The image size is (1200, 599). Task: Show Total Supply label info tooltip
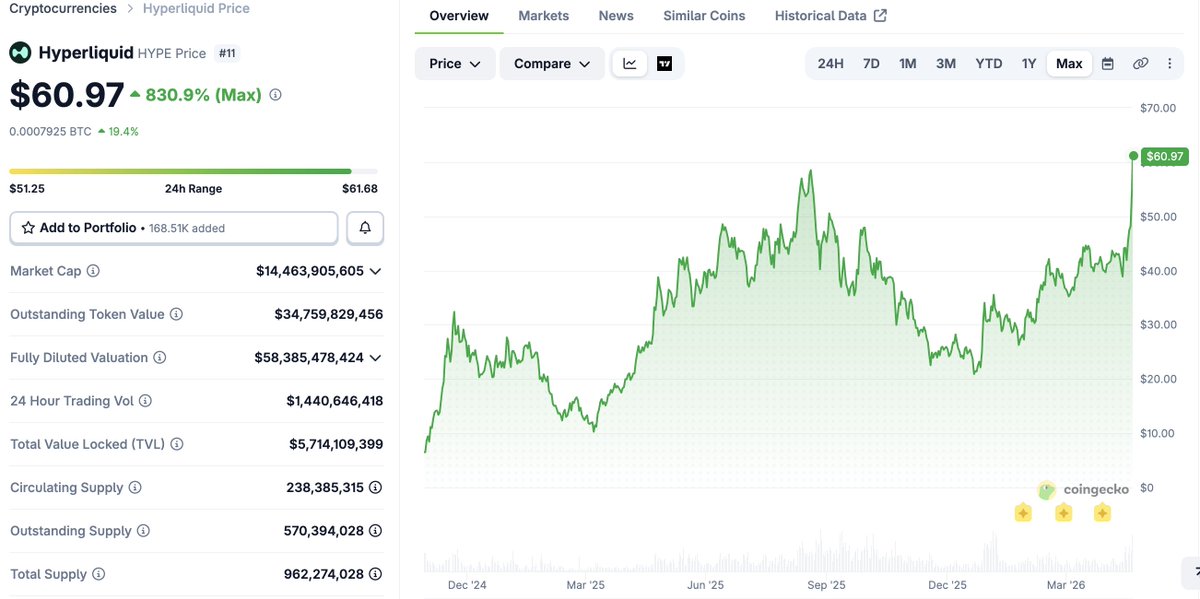[98, 574]
